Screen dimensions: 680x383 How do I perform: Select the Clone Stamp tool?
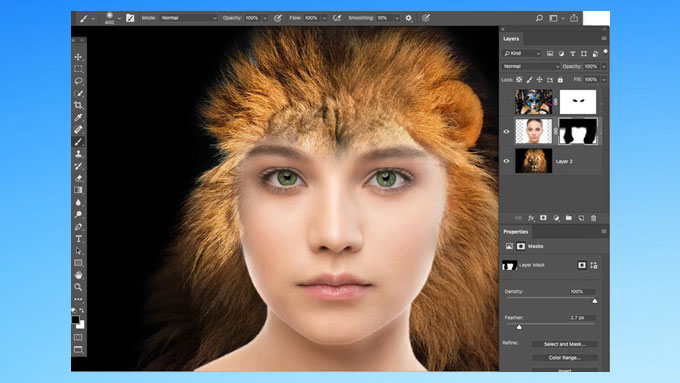[78, 154]
